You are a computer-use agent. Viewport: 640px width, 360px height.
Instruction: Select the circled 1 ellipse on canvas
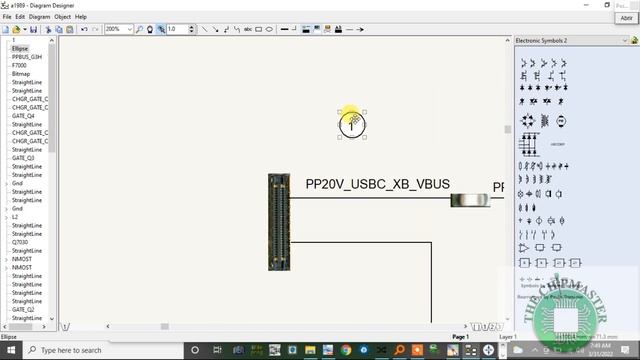pos(352,125)
